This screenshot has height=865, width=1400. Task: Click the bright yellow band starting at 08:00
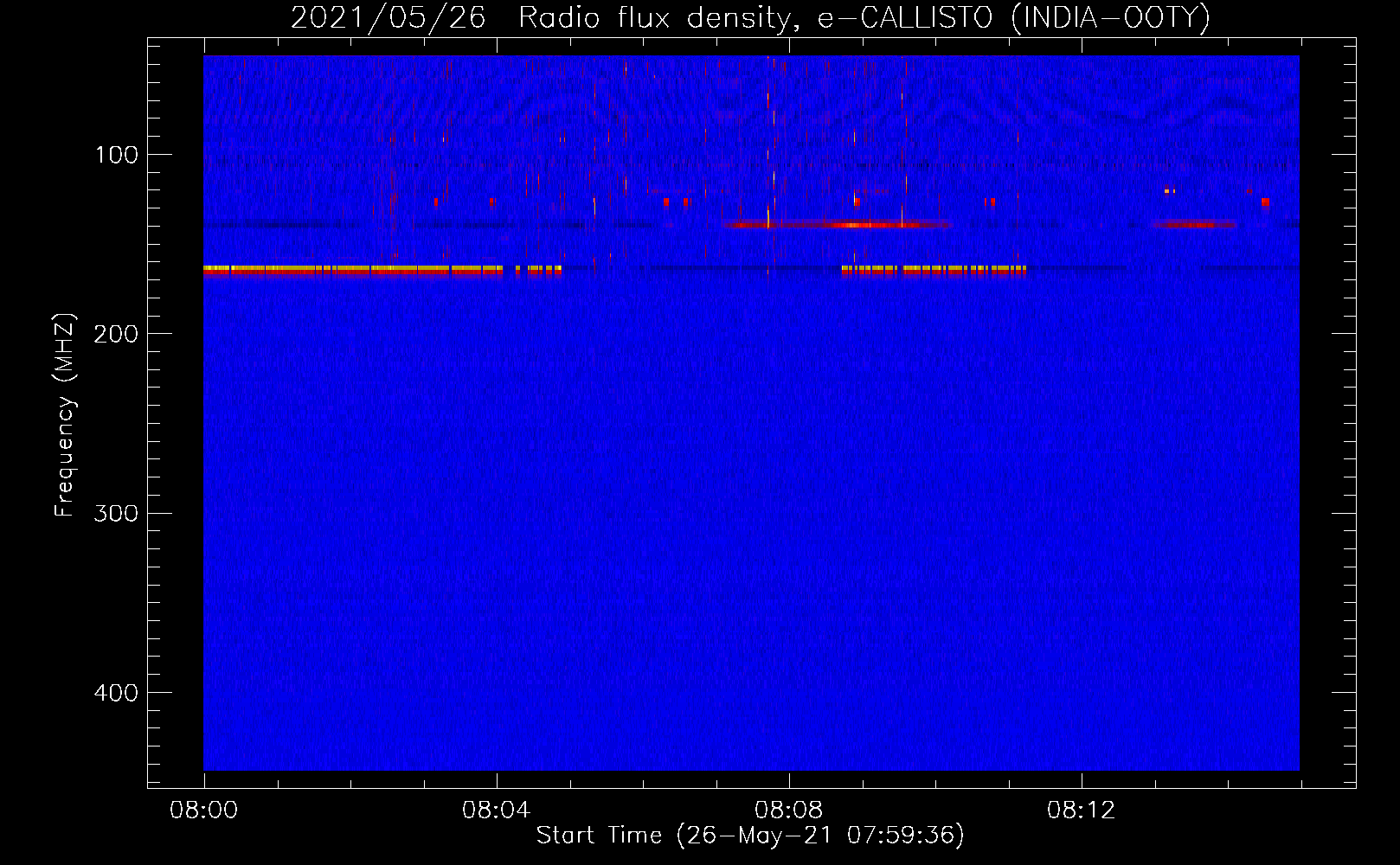(353, 270)
